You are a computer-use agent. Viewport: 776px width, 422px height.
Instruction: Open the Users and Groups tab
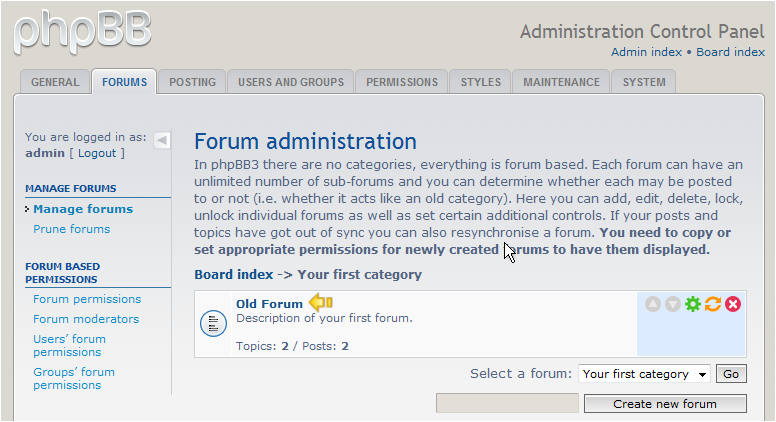pyautogui.click(x=291, y=82)
